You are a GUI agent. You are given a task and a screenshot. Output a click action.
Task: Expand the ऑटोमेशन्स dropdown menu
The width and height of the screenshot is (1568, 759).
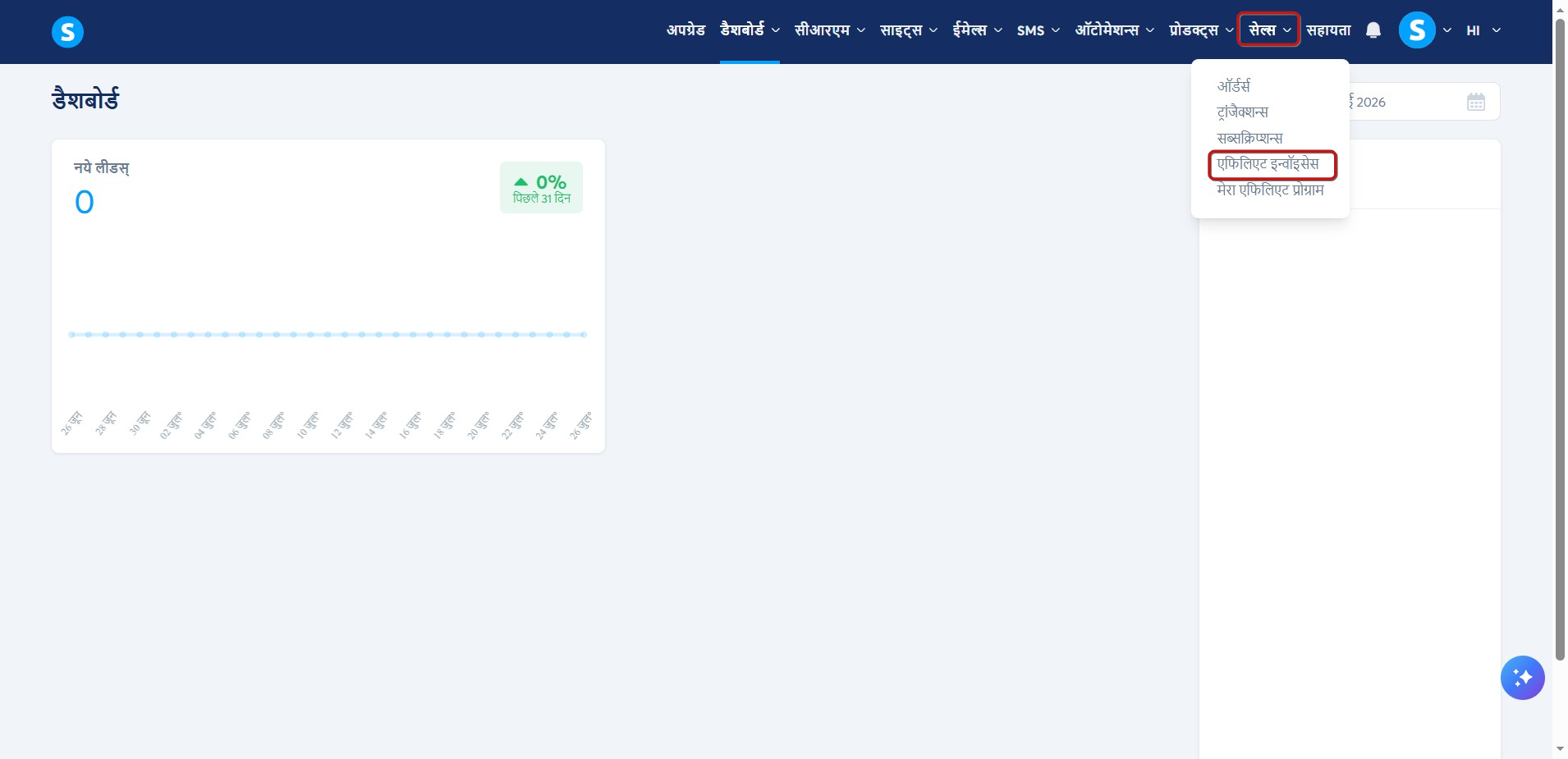pos(1115,30)
